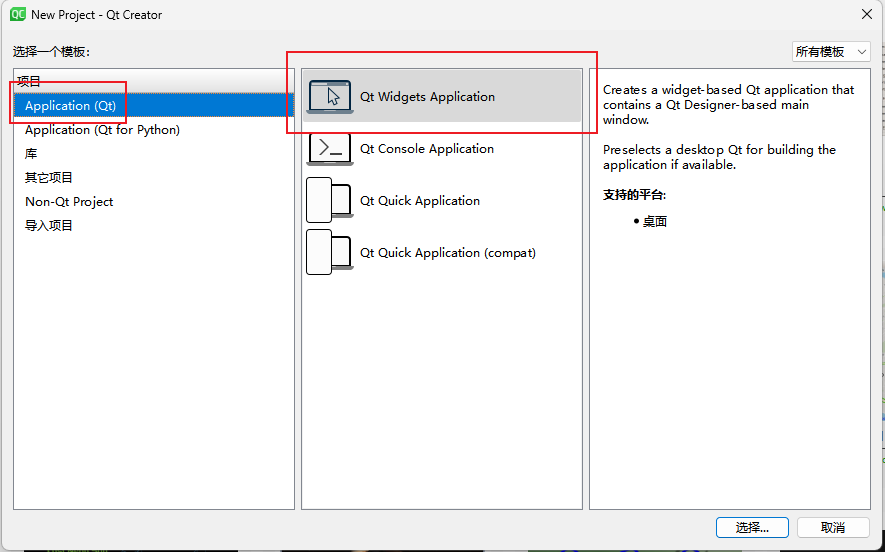Click the 选择... button
The image size is (885, 552).
752,528
